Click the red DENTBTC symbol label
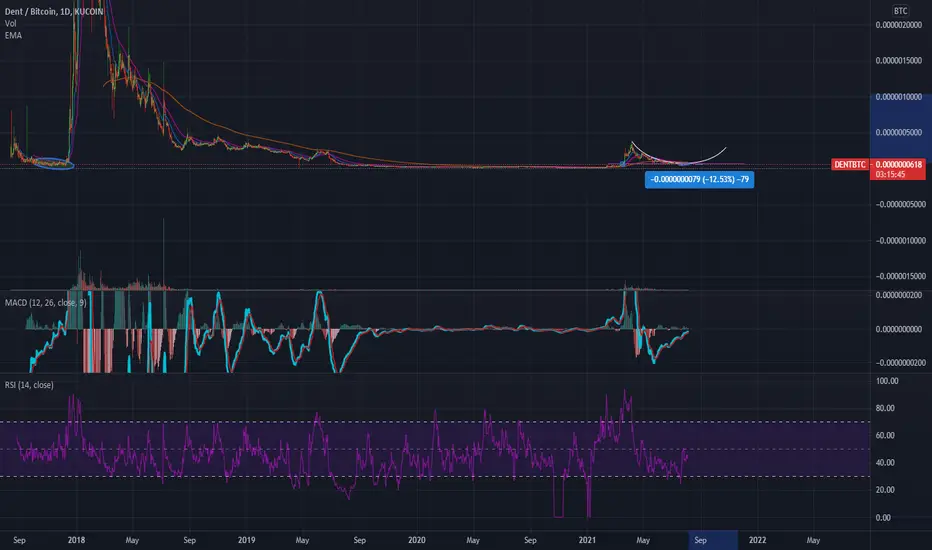This screenshot has width=932, height=550. click(850, 164)
